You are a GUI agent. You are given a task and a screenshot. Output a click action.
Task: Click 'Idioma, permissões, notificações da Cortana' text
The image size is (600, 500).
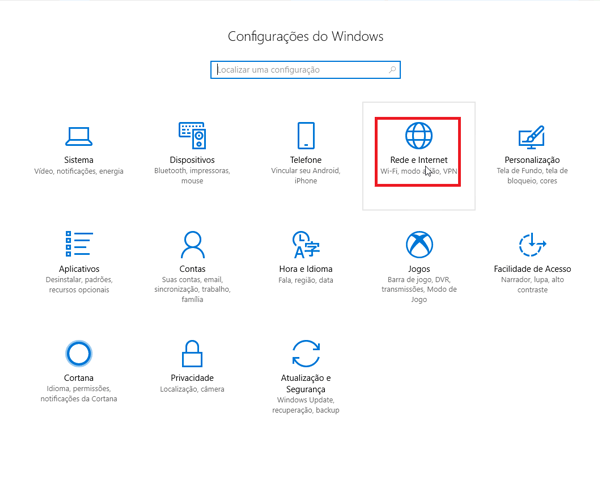pos(78,394)
